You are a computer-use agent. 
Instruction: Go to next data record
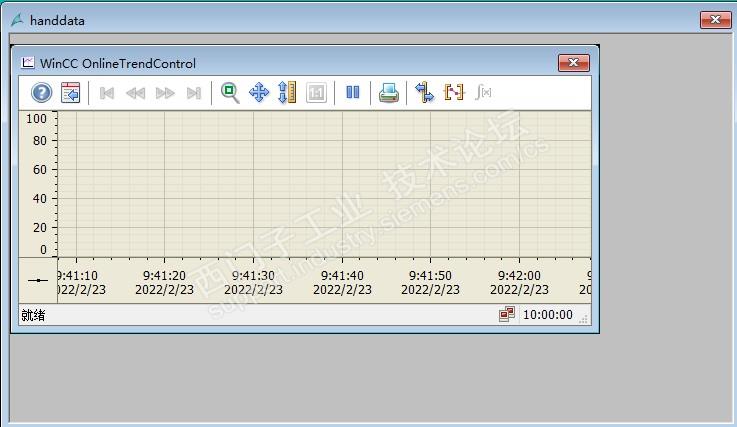click(165, 93)
